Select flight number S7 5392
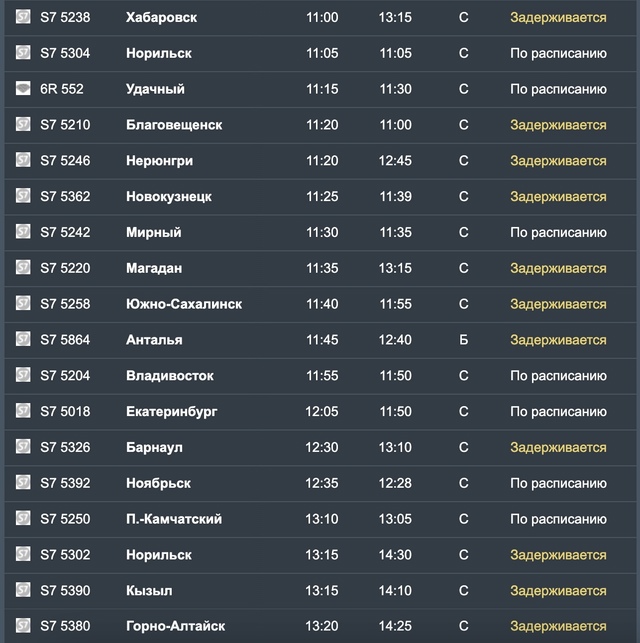This screenshot has height=643, width=640. (x=65, y=483)
